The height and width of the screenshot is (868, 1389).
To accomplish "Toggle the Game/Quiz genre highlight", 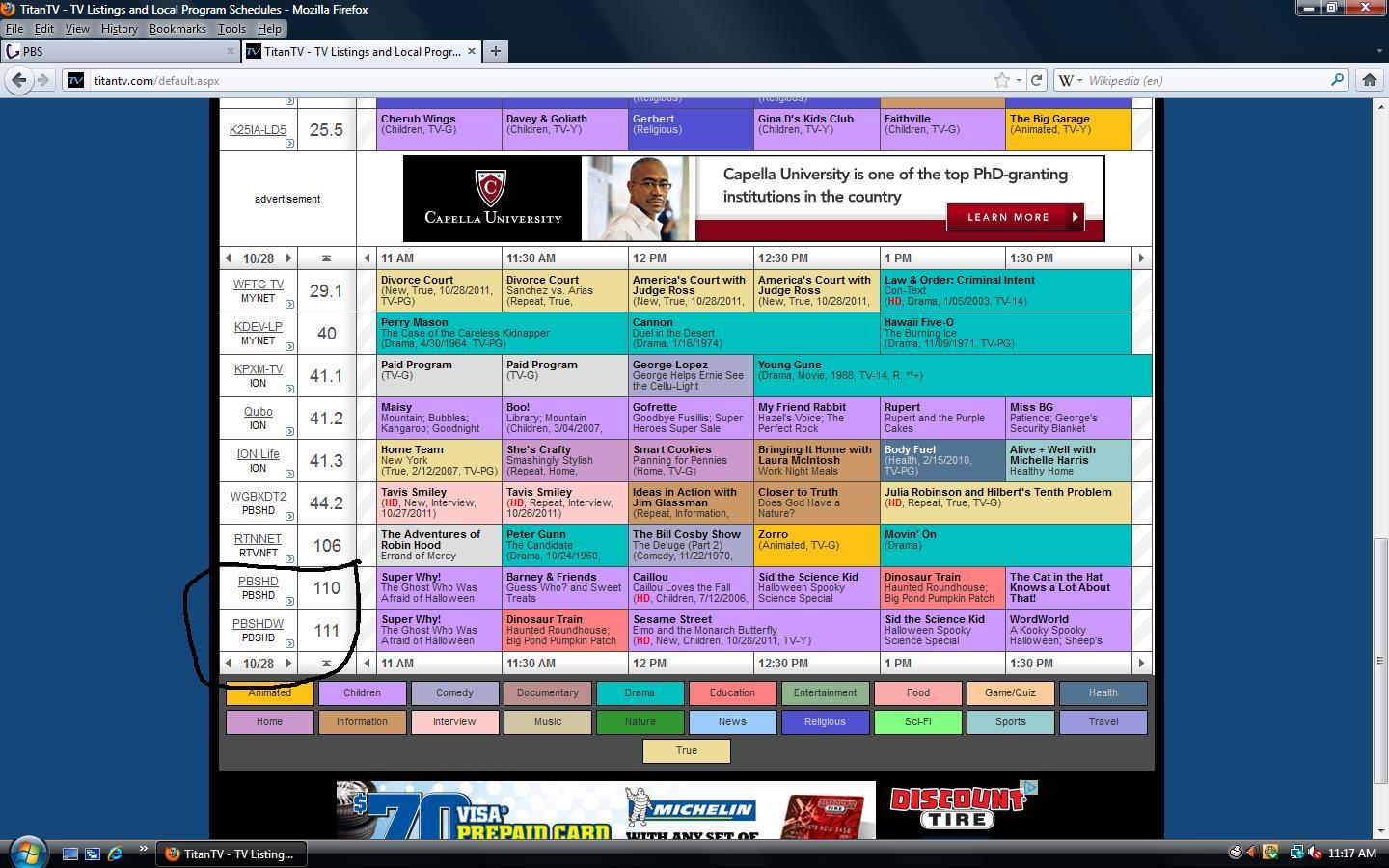I will coord(1010,692).
